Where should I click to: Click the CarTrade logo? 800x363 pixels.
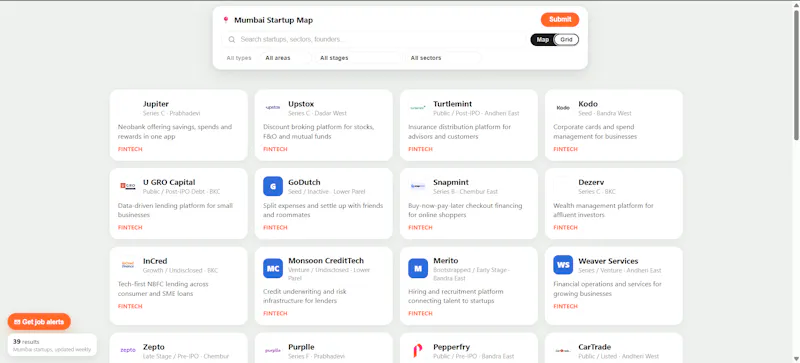pos(563,351)
